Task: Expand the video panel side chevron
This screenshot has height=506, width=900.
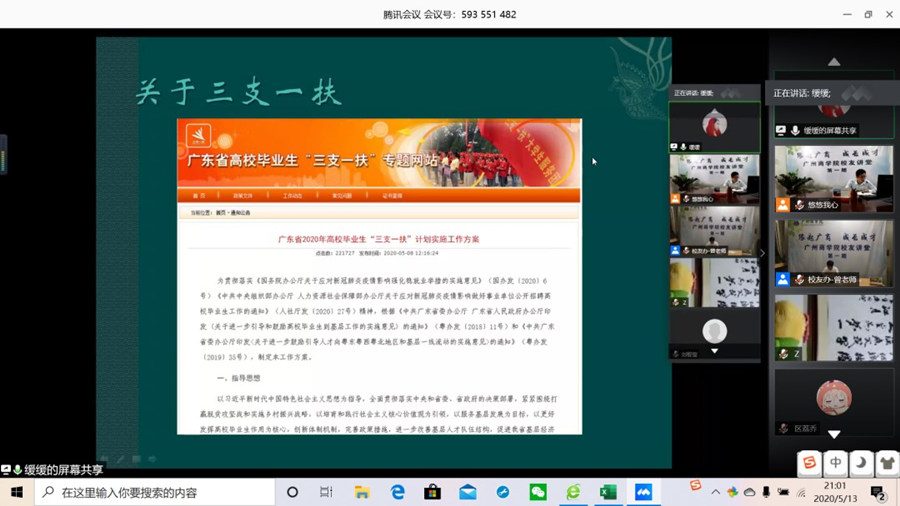Action: [x=762, y=253]
